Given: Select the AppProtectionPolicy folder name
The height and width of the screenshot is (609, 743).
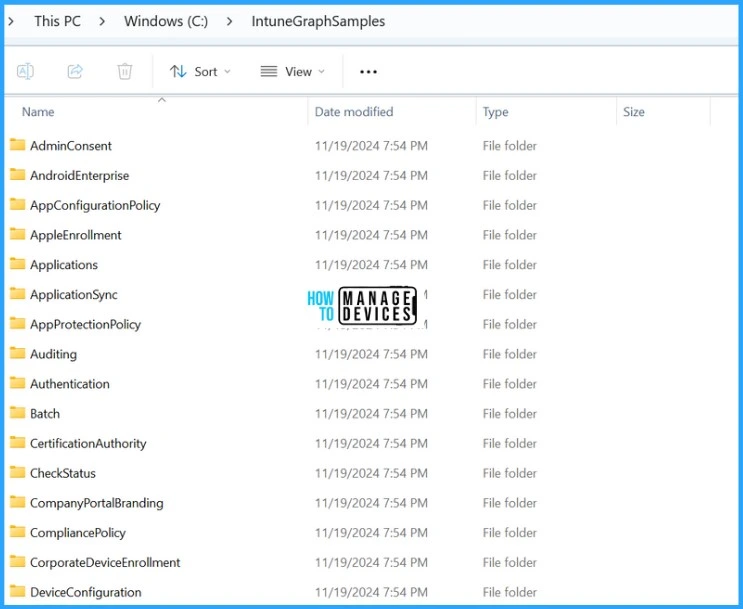Looking at the screenshot, I should [85, 325].
